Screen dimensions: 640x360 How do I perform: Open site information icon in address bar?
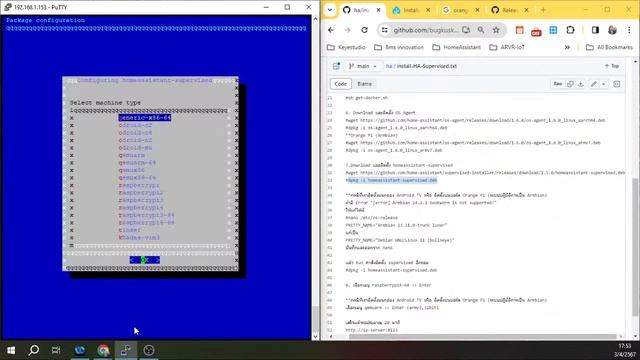click(x=384, y=30)
